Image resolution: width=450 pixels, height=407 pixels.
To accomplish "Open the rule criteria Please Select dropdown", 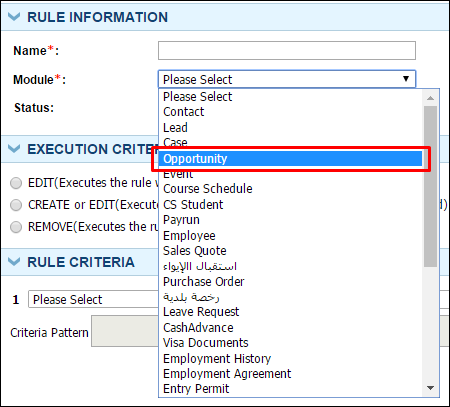I will 93,299.
